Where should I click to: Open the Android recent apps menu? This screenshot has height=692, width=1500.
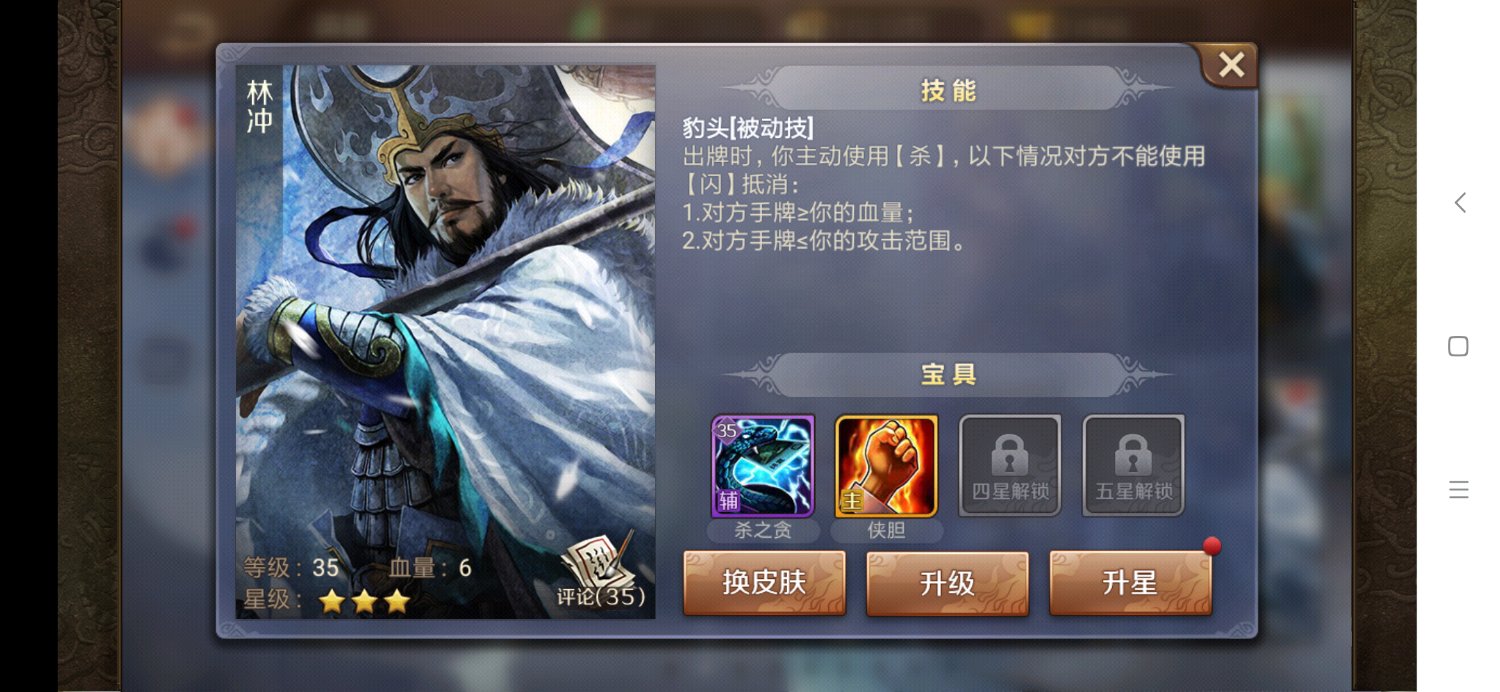(x=1458, y=489)
